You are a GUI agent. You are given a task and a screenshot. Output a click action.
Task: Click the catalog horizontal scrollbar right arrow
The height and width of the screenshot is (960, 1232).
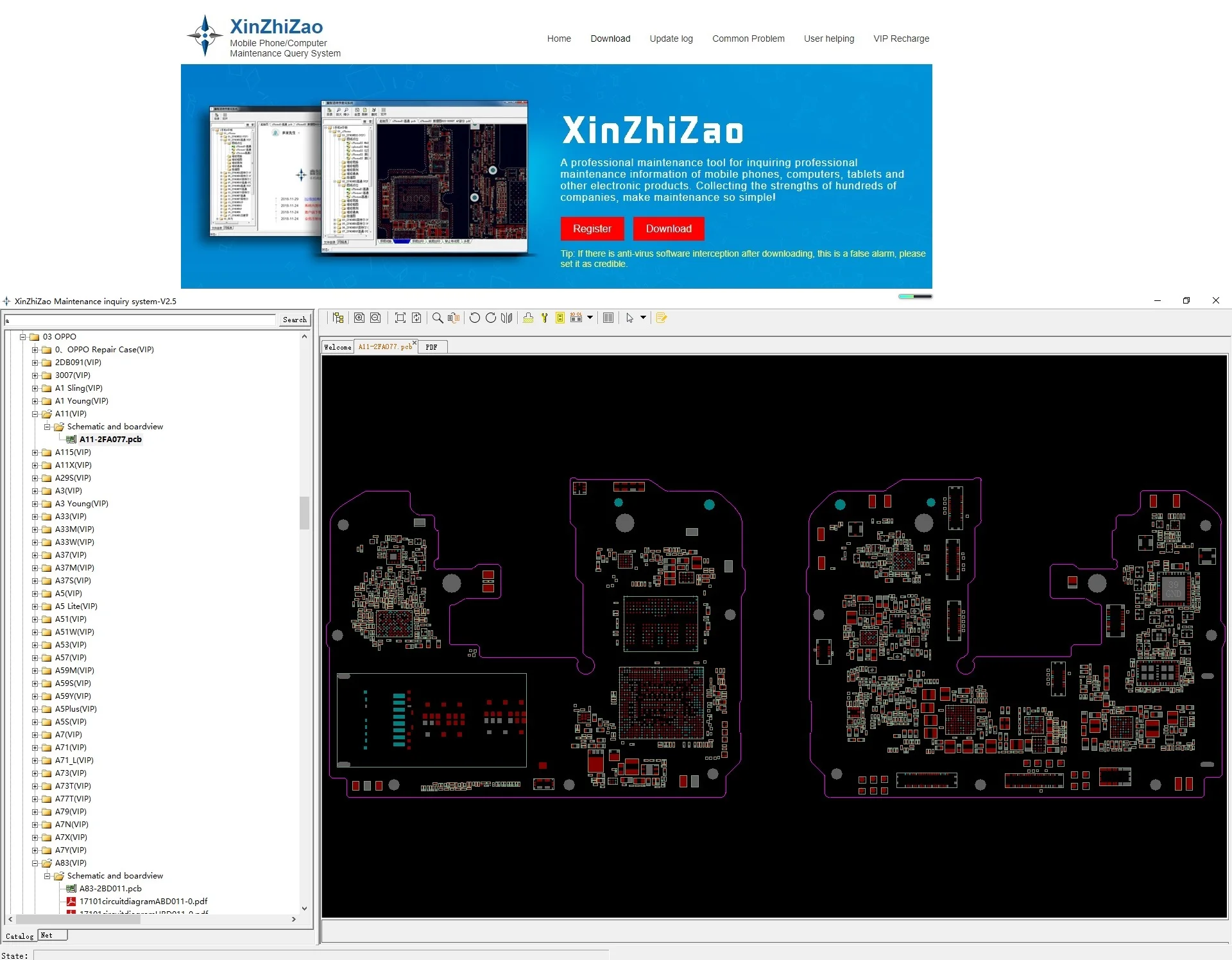point(294,919)
